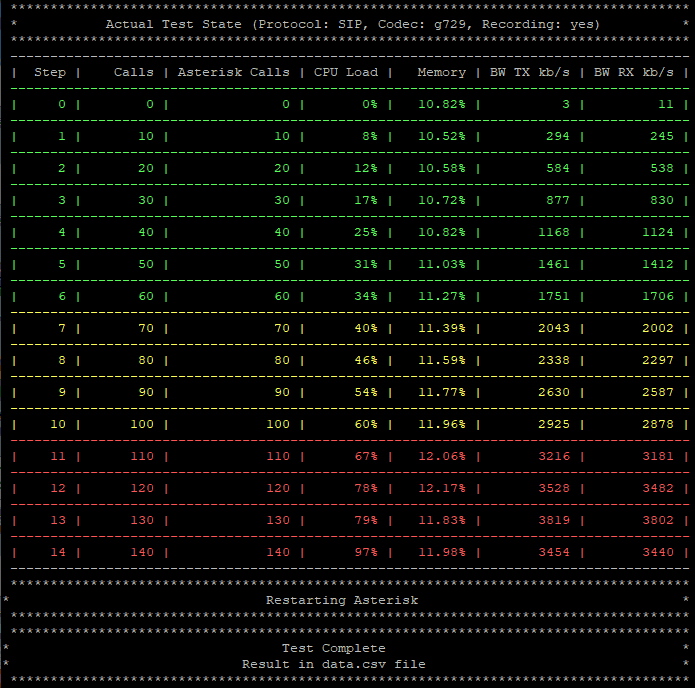Select the 'CPU Load' column header
The width and height of the screenshot is (695, 688).
(x=346, y=72)
